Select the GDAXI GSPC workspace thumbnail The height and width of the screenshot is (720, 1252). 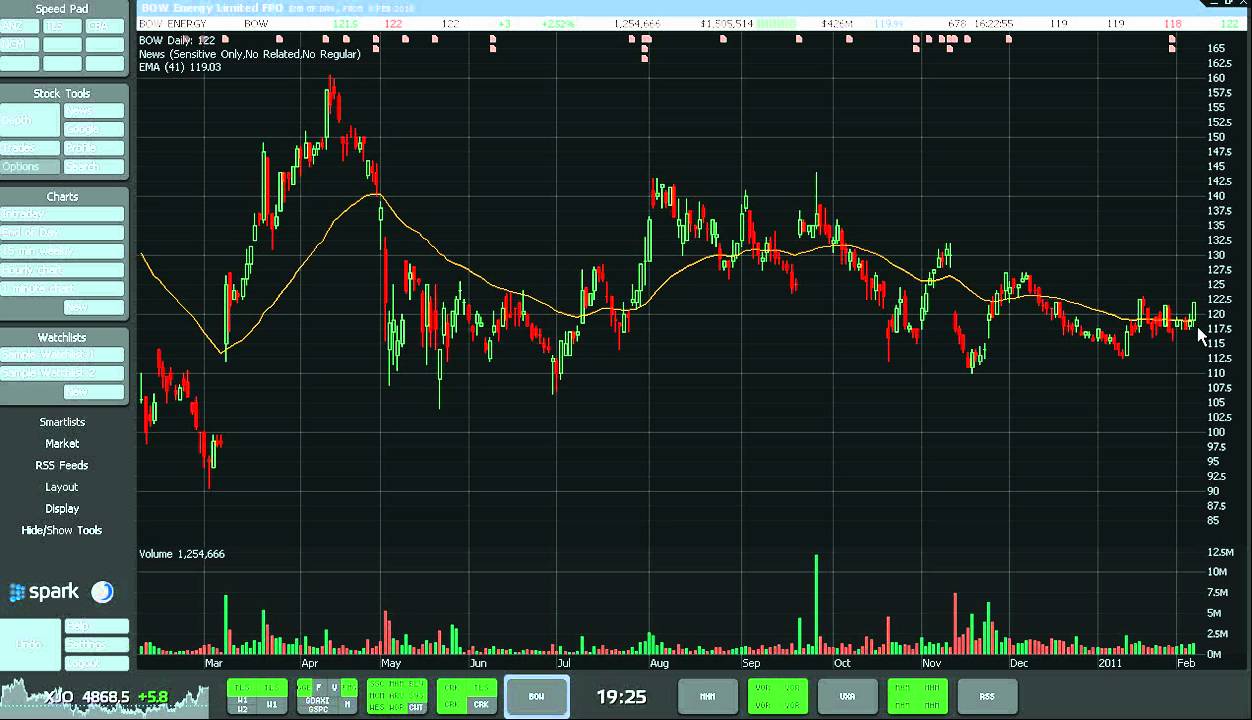pos(327,696)
